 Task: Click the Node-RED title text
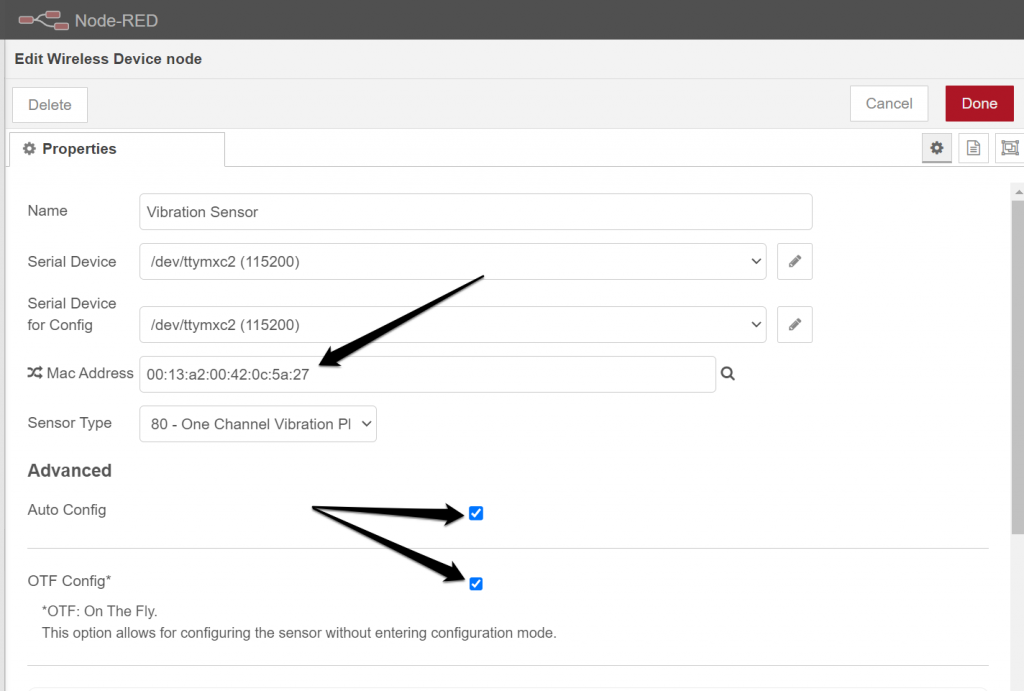click(116, 20)
